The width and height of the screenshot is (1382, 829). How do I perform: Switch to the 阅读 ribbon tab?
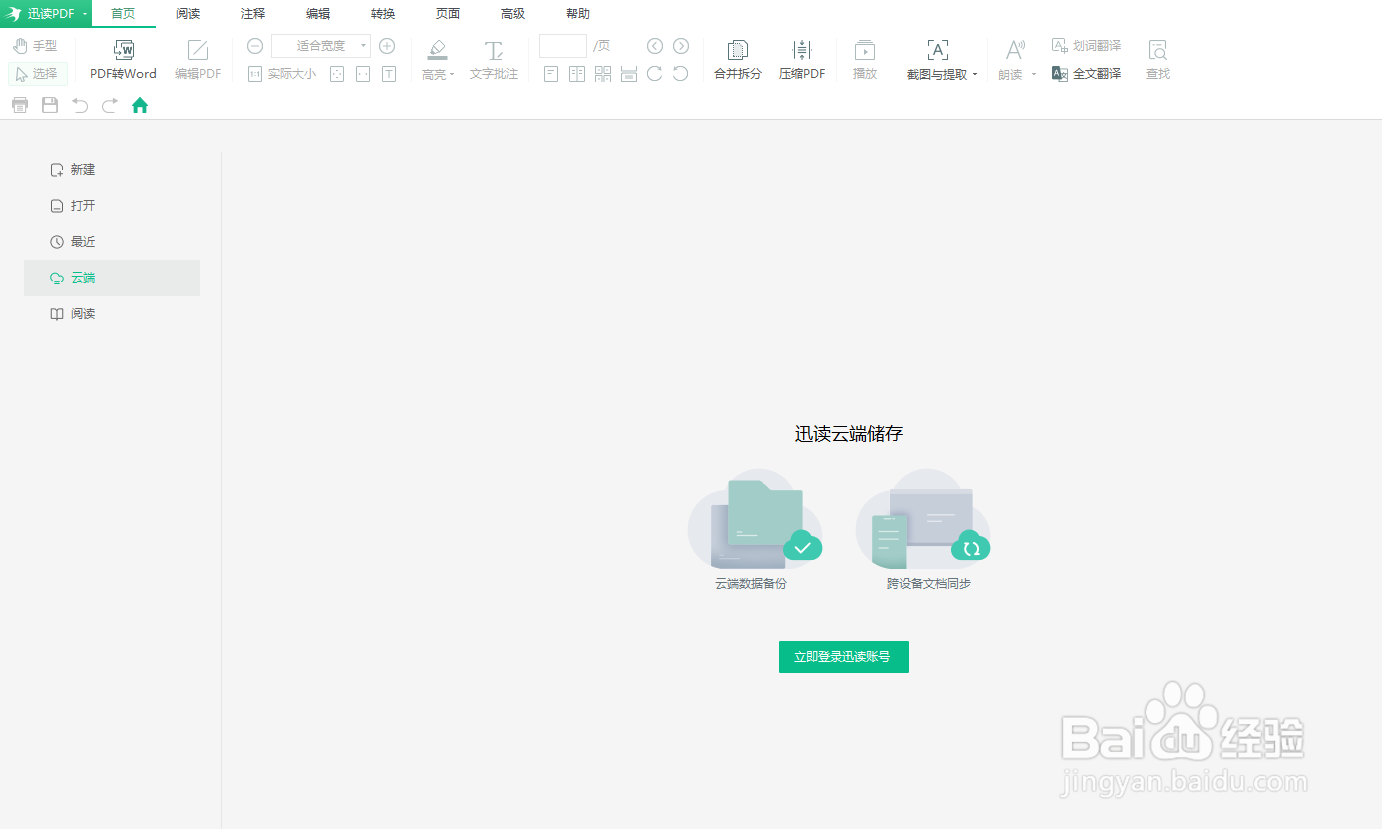tap(188, 14)
